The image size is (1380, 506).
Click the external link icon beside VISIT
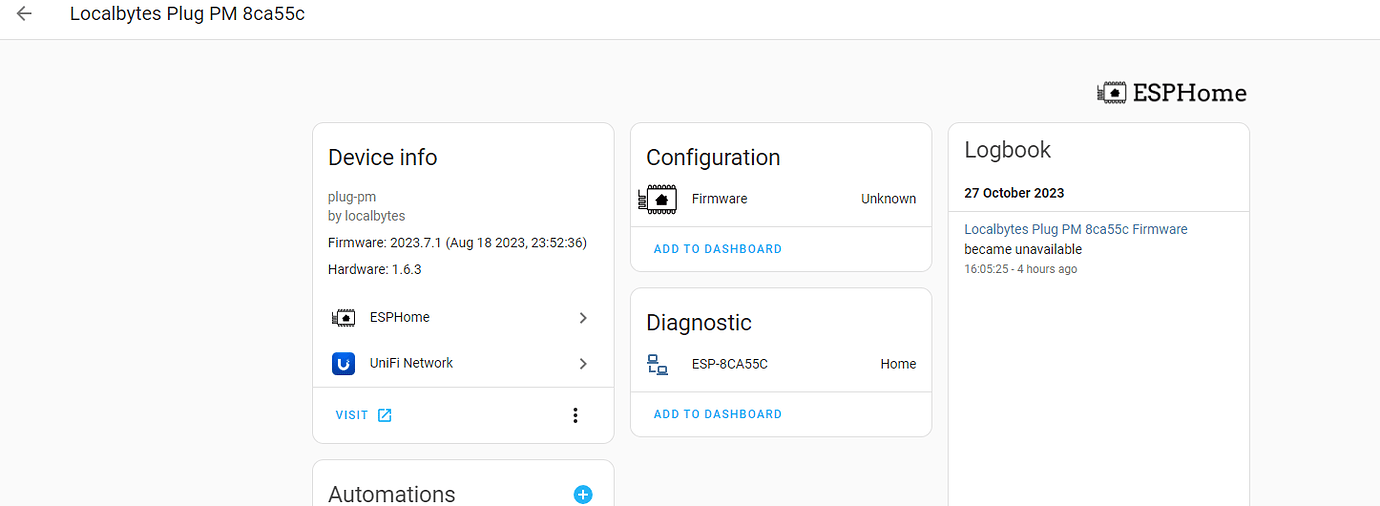pyautogui.click(x=385, y=415)
